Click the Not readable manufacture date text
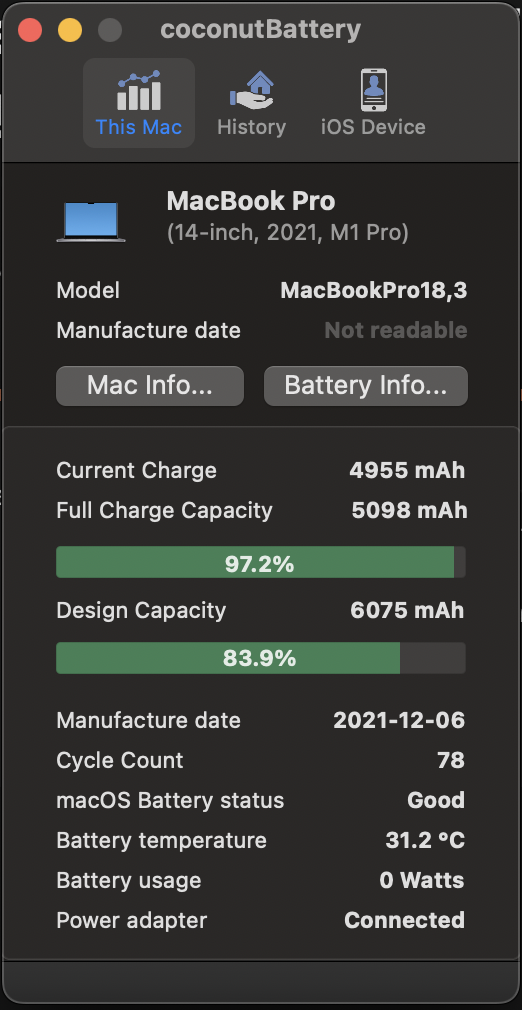Viewport: 522px width, 1010px height. (x=396, y=330)
